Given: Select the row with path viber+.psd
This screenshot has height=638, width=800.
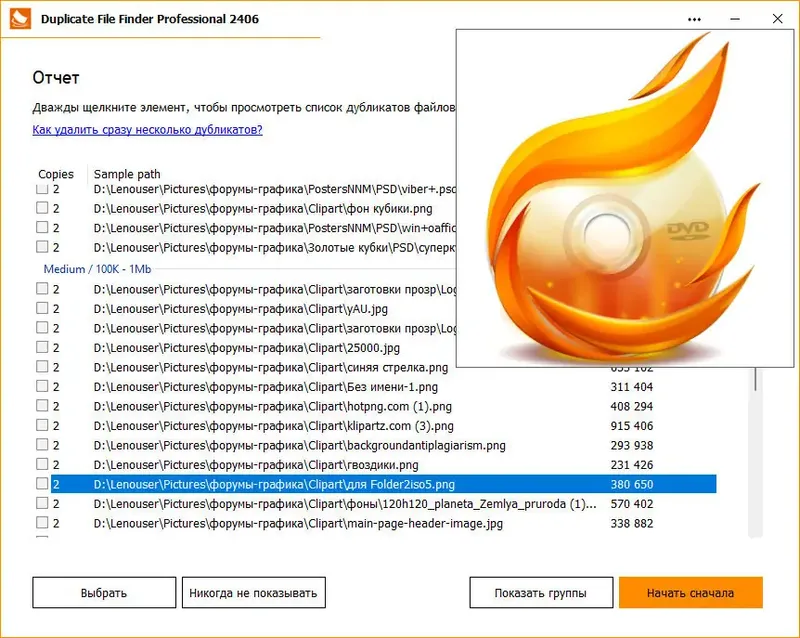Looking at the screenshot, I should tap(274, 189).
